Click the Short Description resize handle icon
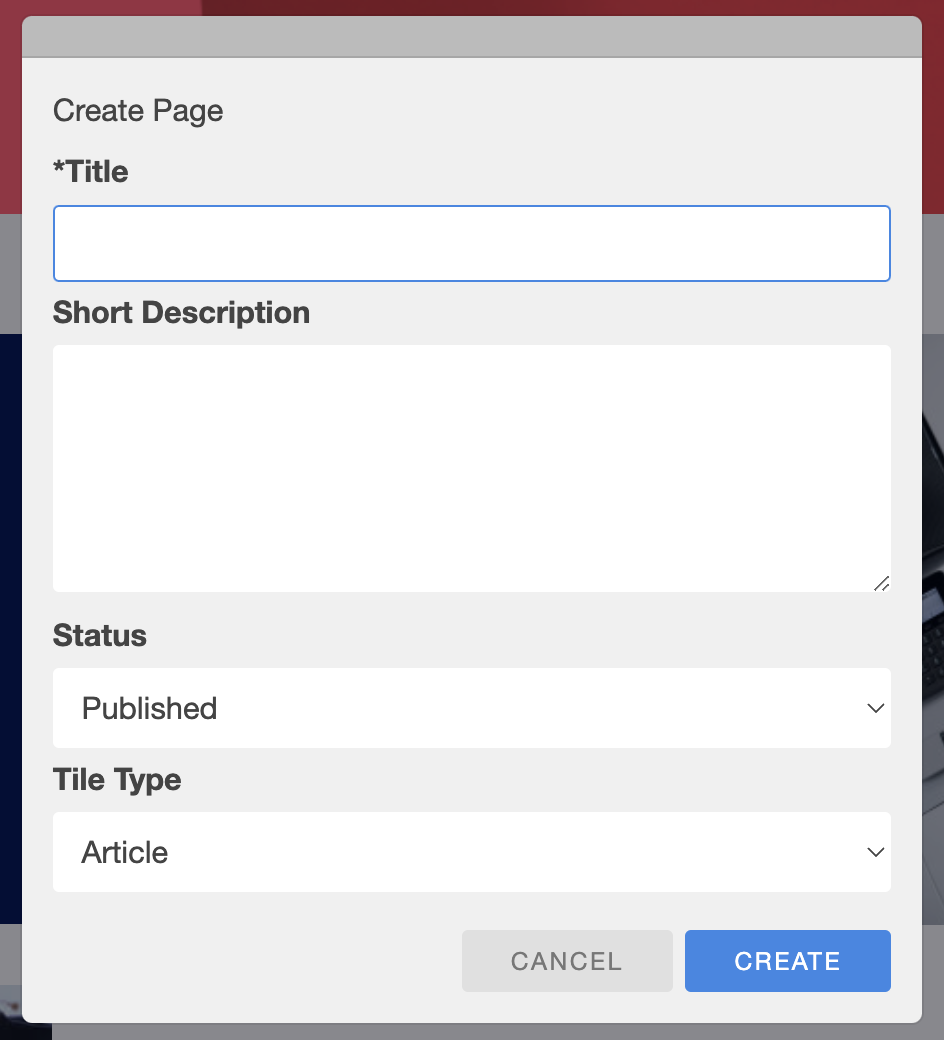This screenshot has width=944, height=1040. click(881, 583)
